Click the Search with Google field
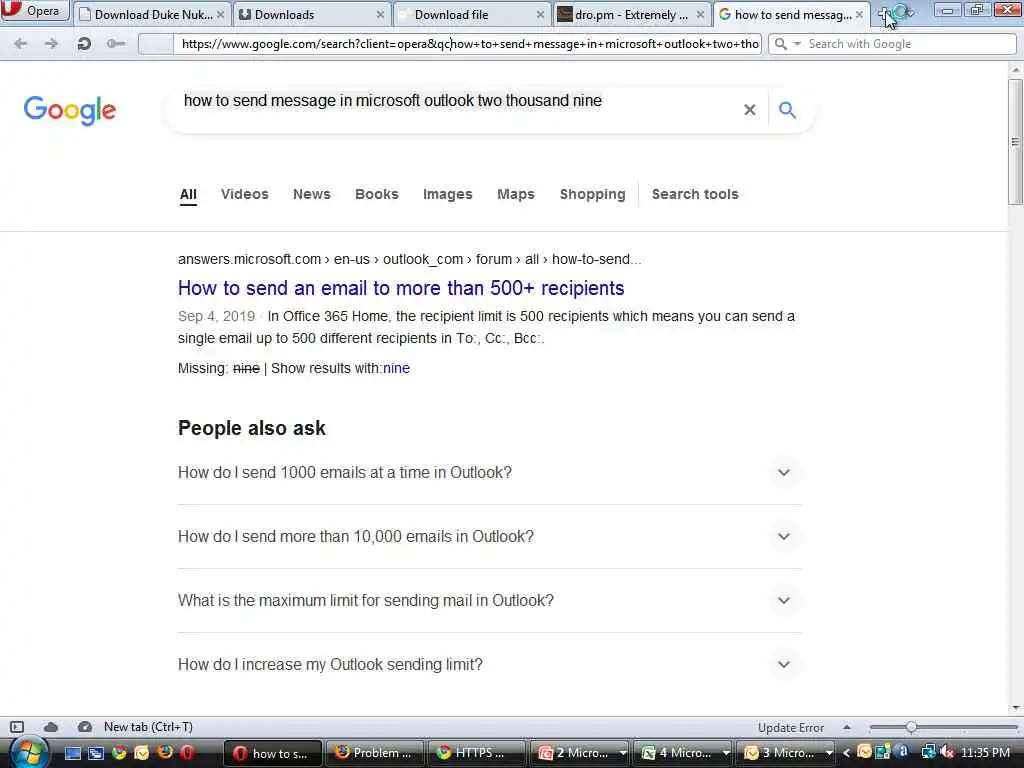The width and height of the screenshot is (1024, 768). (910, 44)
